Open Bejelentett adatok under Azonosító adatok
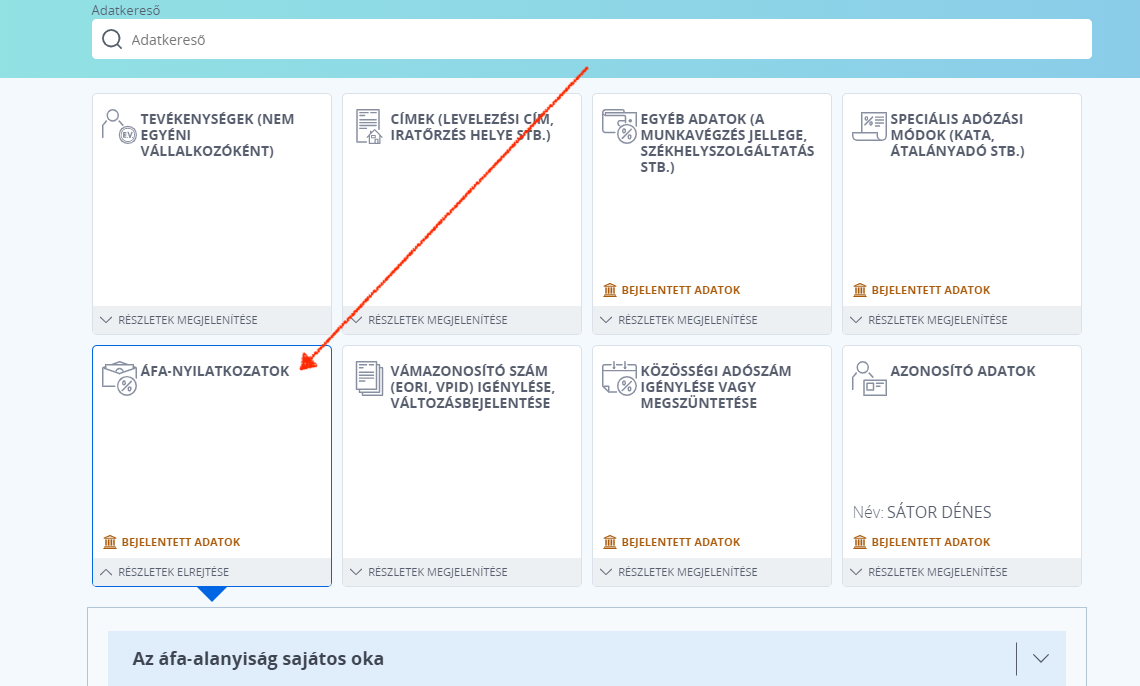The image size is (1140, 686). pos(922,542)
